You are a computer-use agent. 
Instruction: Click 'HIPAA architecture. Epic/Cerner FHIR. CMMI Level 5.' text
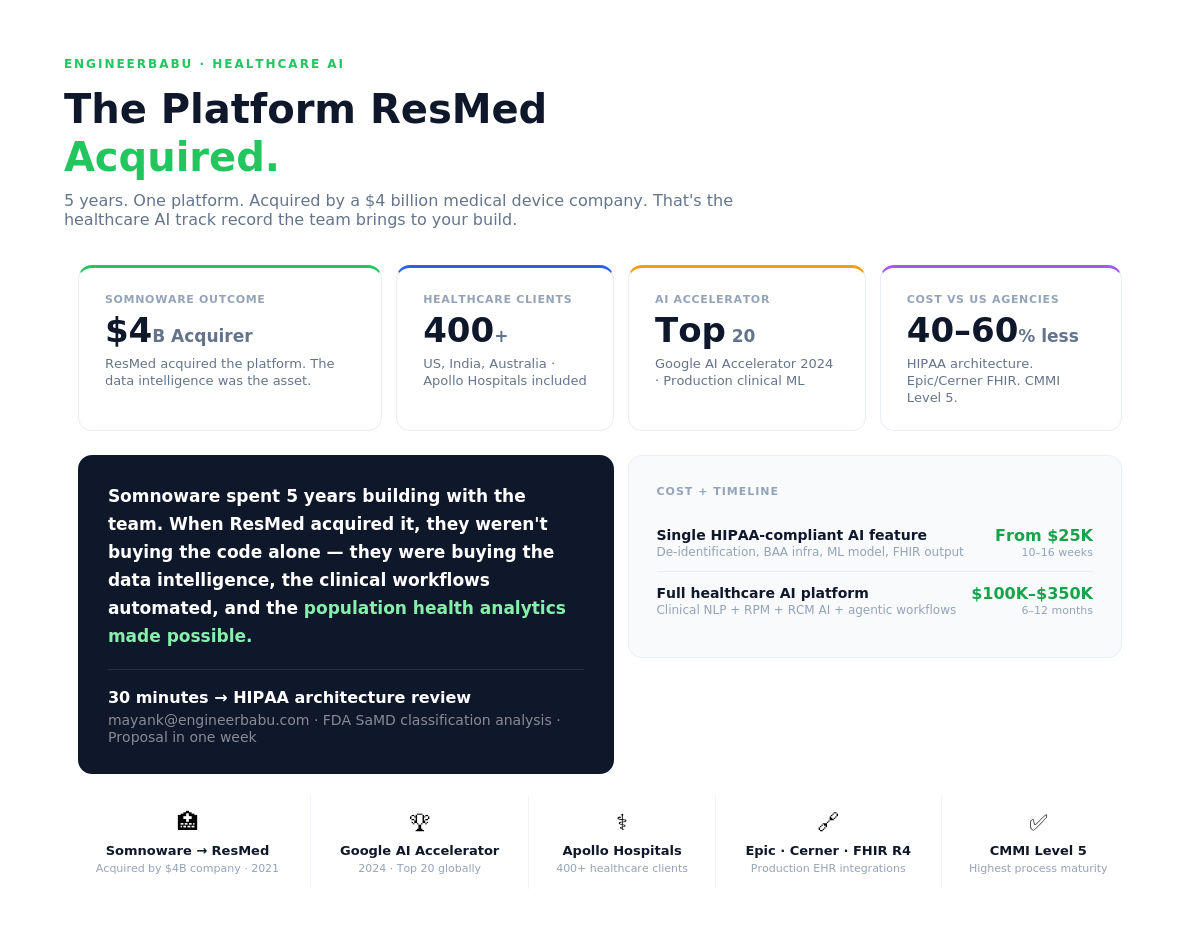coord(983,381)
